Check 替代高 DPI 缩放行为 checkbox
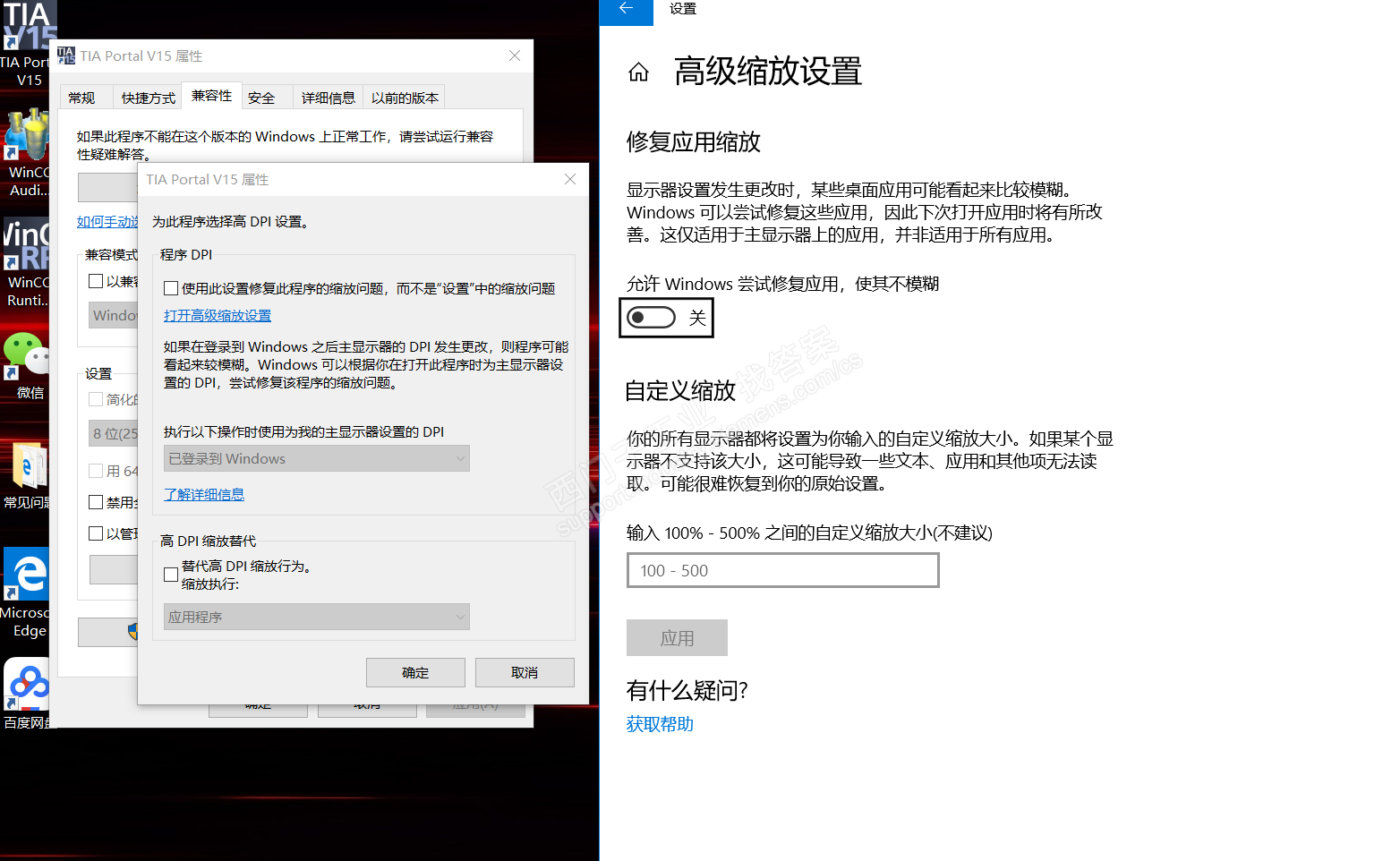The width and height of the screenshot is (1400, 861). point(171,575)
